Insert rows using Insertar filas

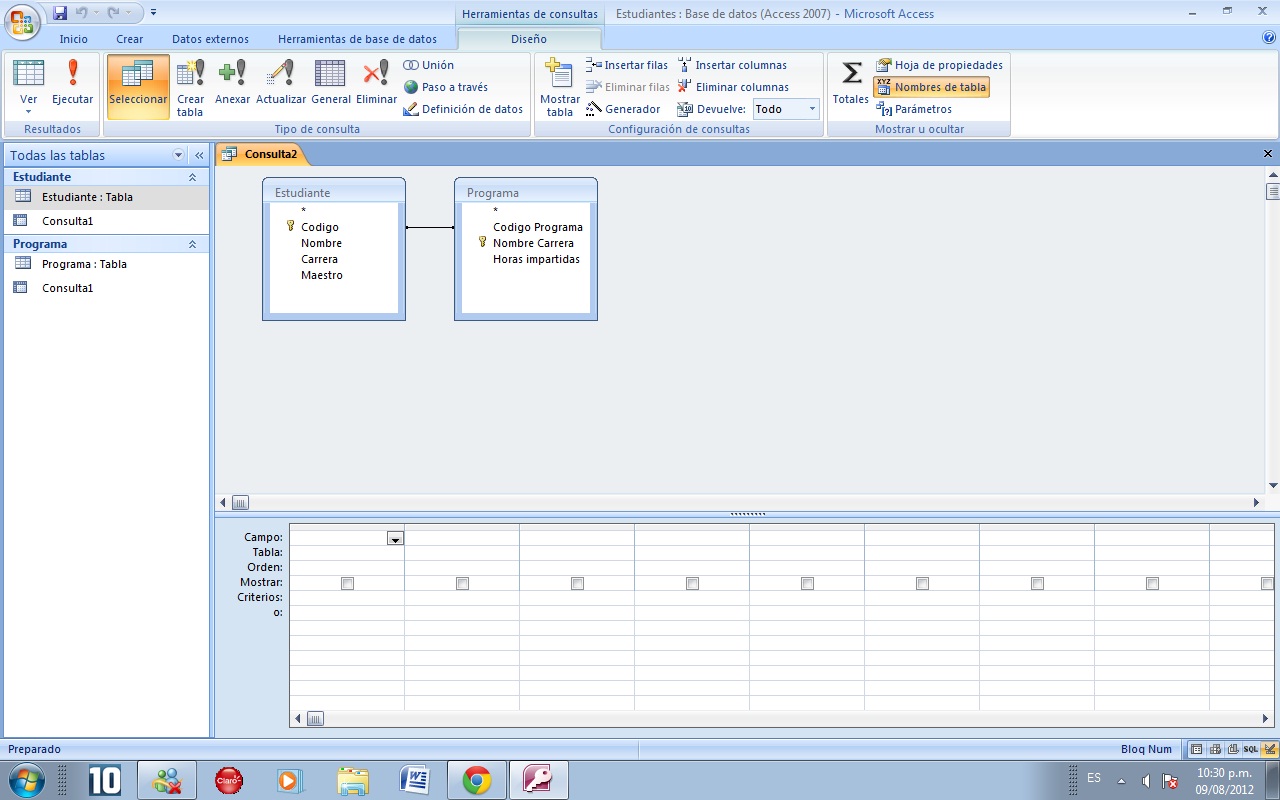coord(627,64)
